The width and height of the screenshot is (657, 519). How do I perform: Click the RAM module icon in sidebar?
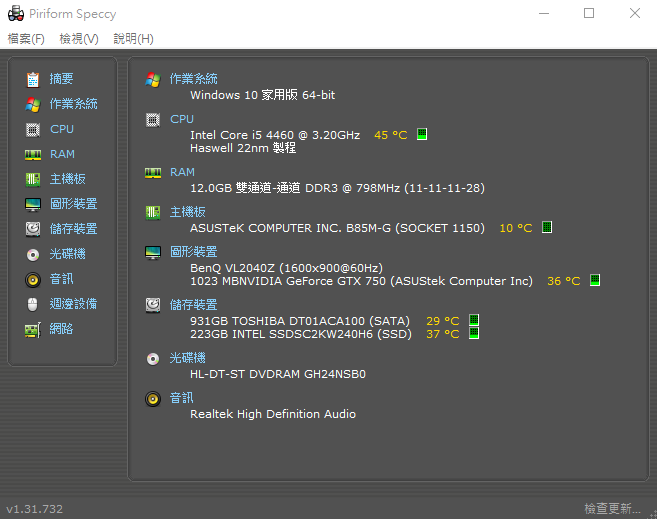tap(33, 155)
